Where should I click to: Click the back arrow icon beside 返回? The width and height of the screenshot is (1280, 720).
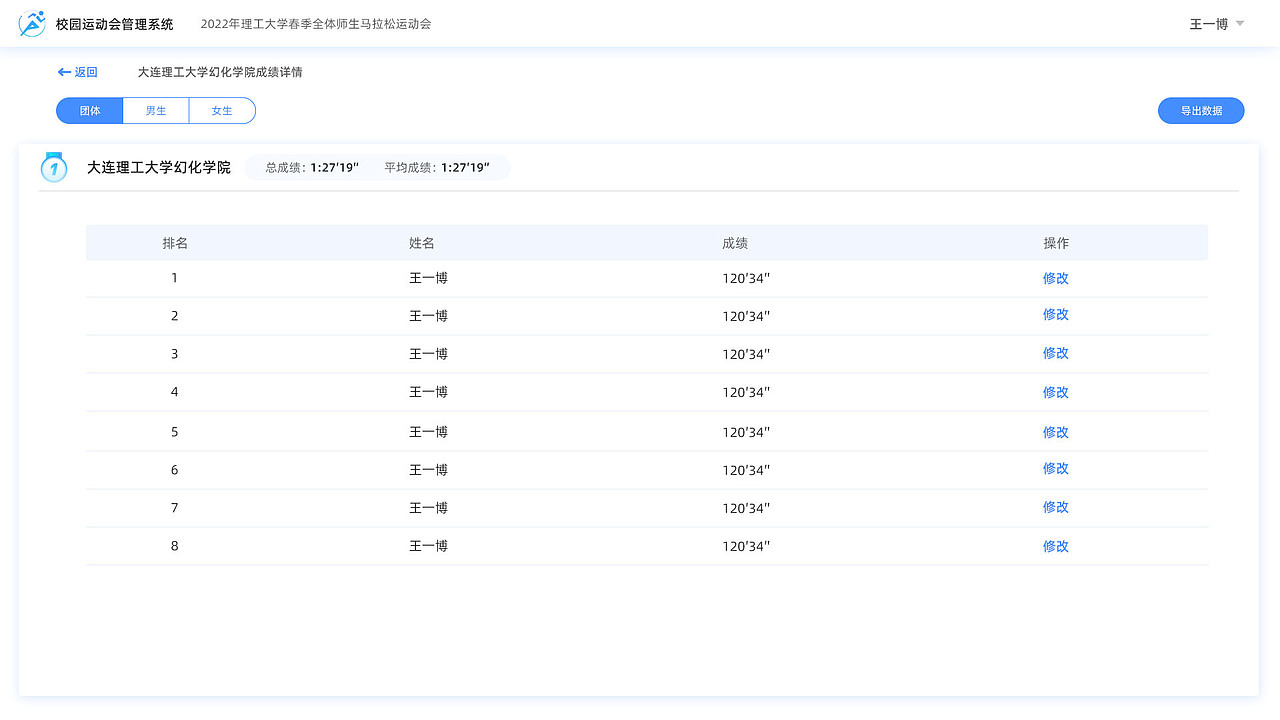tap(63, 71)
